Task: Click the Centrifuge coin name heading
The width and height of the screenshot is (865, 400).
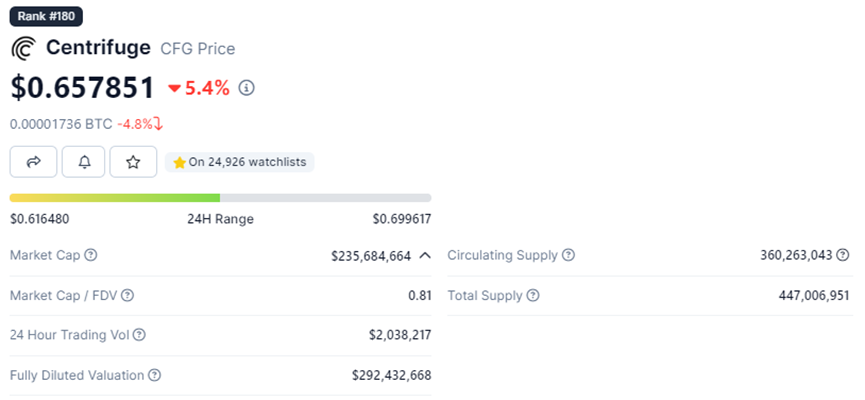Action: (x=98, y=47)
